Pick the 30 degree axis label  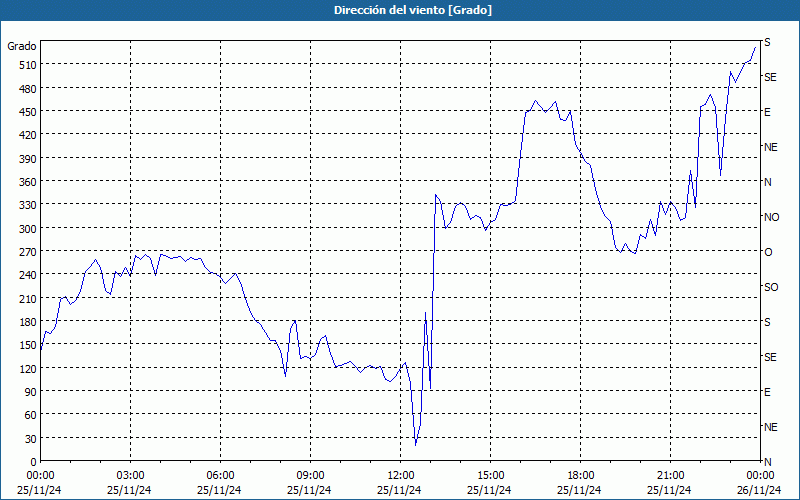pos(31,439)
